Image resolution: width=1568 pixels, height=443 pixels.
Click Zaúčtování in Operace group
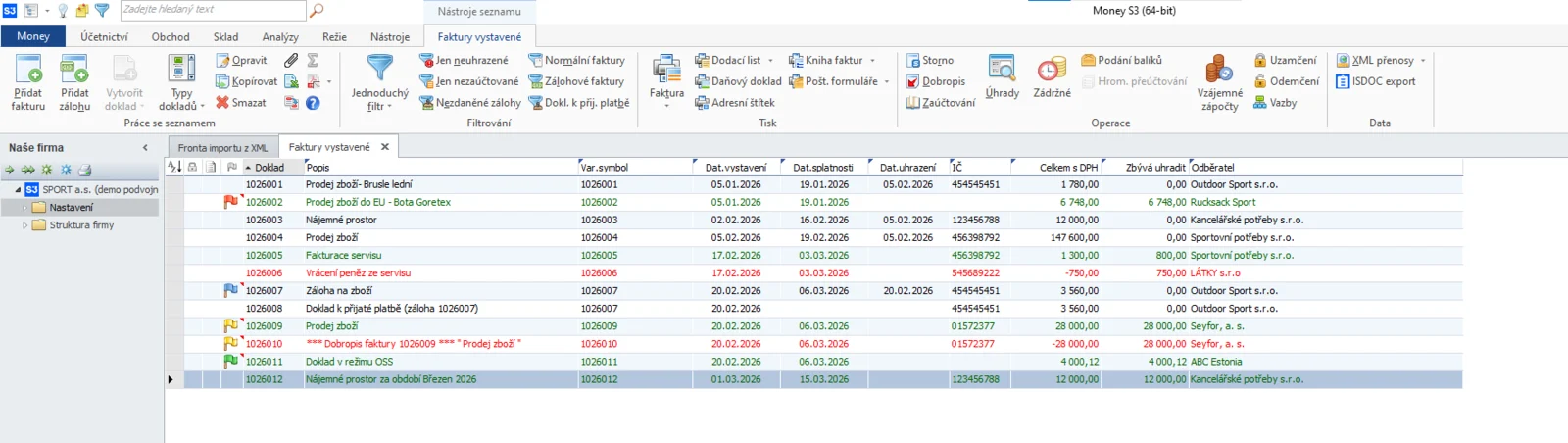[940, 102]
